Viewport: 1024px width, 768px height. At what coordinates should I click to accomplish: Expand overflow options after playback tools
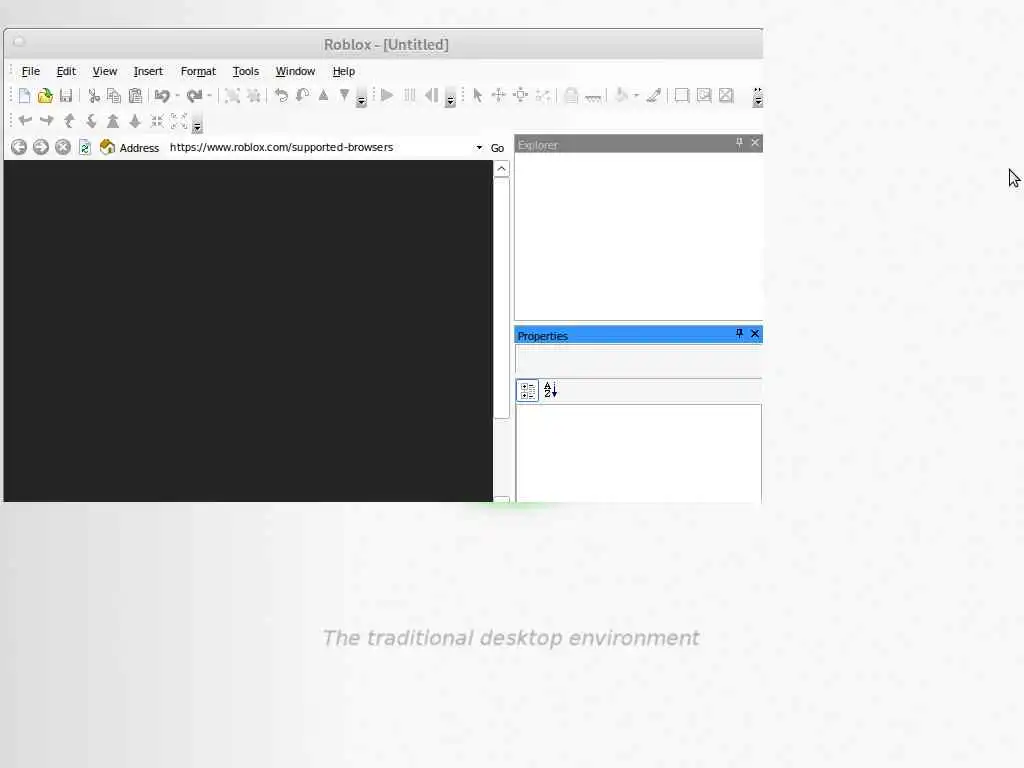click(450, 97)
